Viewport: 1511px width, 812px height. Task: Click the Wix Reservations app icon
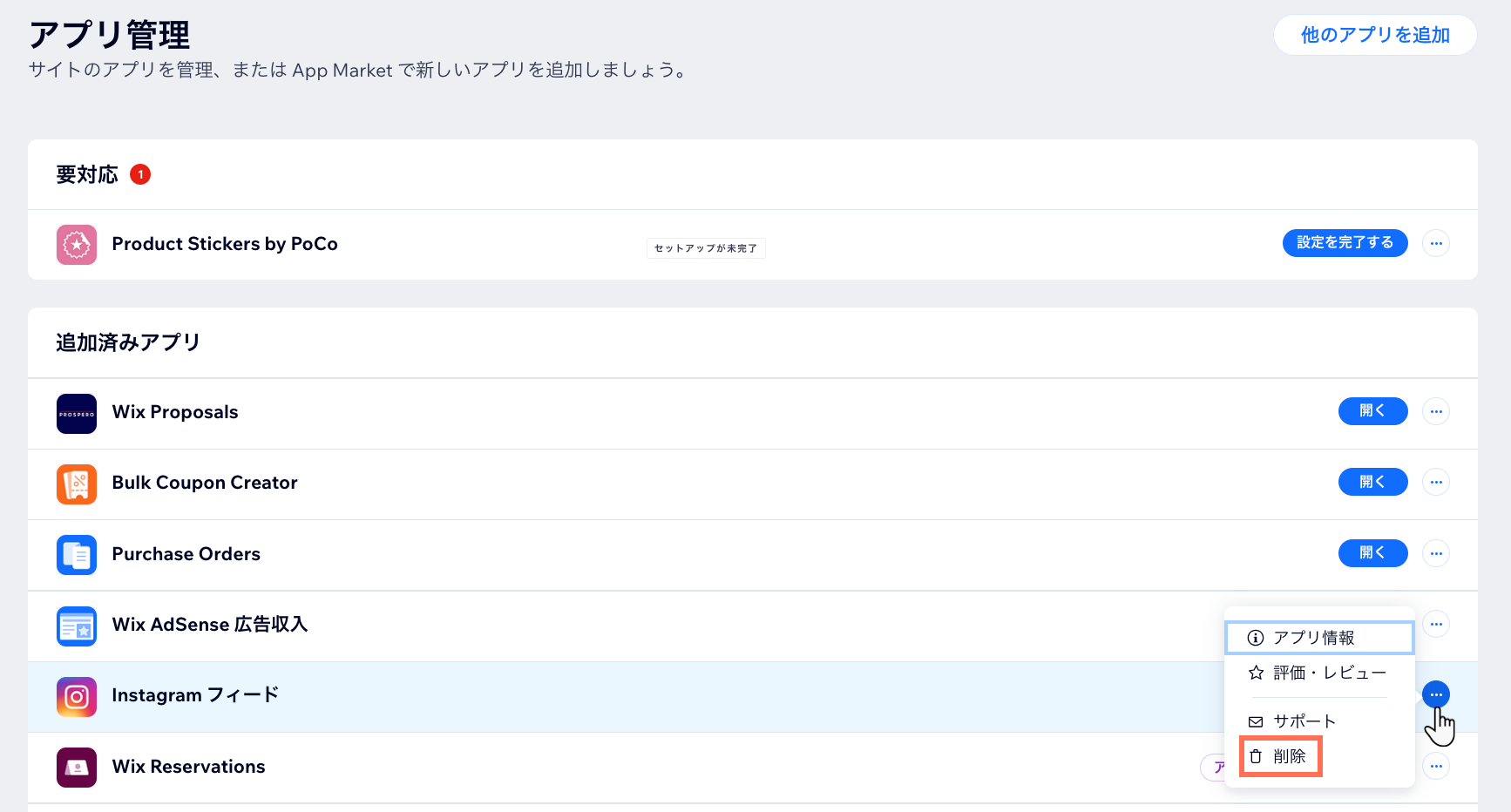(77, 768)
